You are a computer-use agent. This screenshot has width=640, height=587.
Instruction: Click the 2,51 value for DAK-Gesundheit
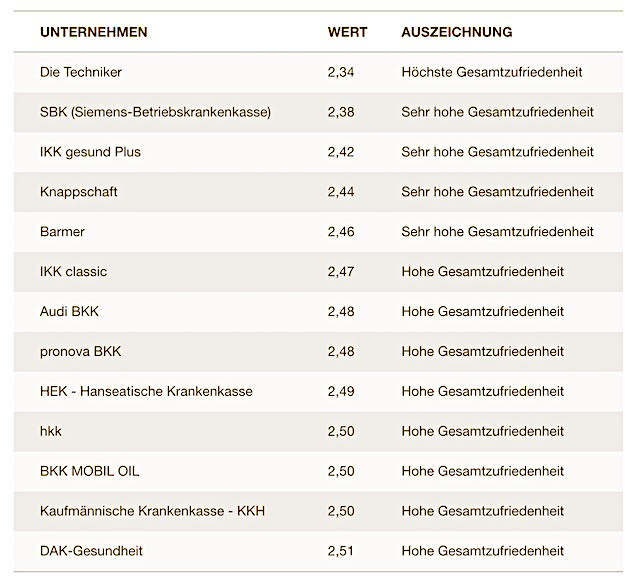click(341, 551)
